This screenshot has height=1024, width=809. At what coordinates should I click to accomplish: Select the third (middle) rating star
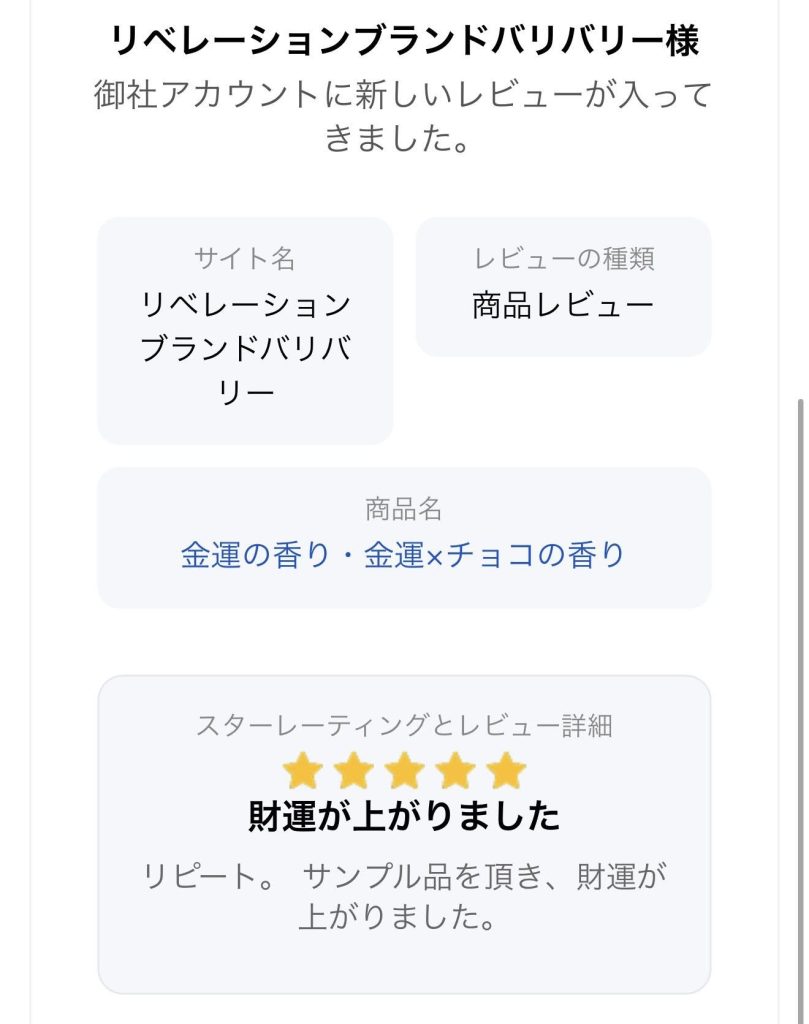(x=404, y=772)
